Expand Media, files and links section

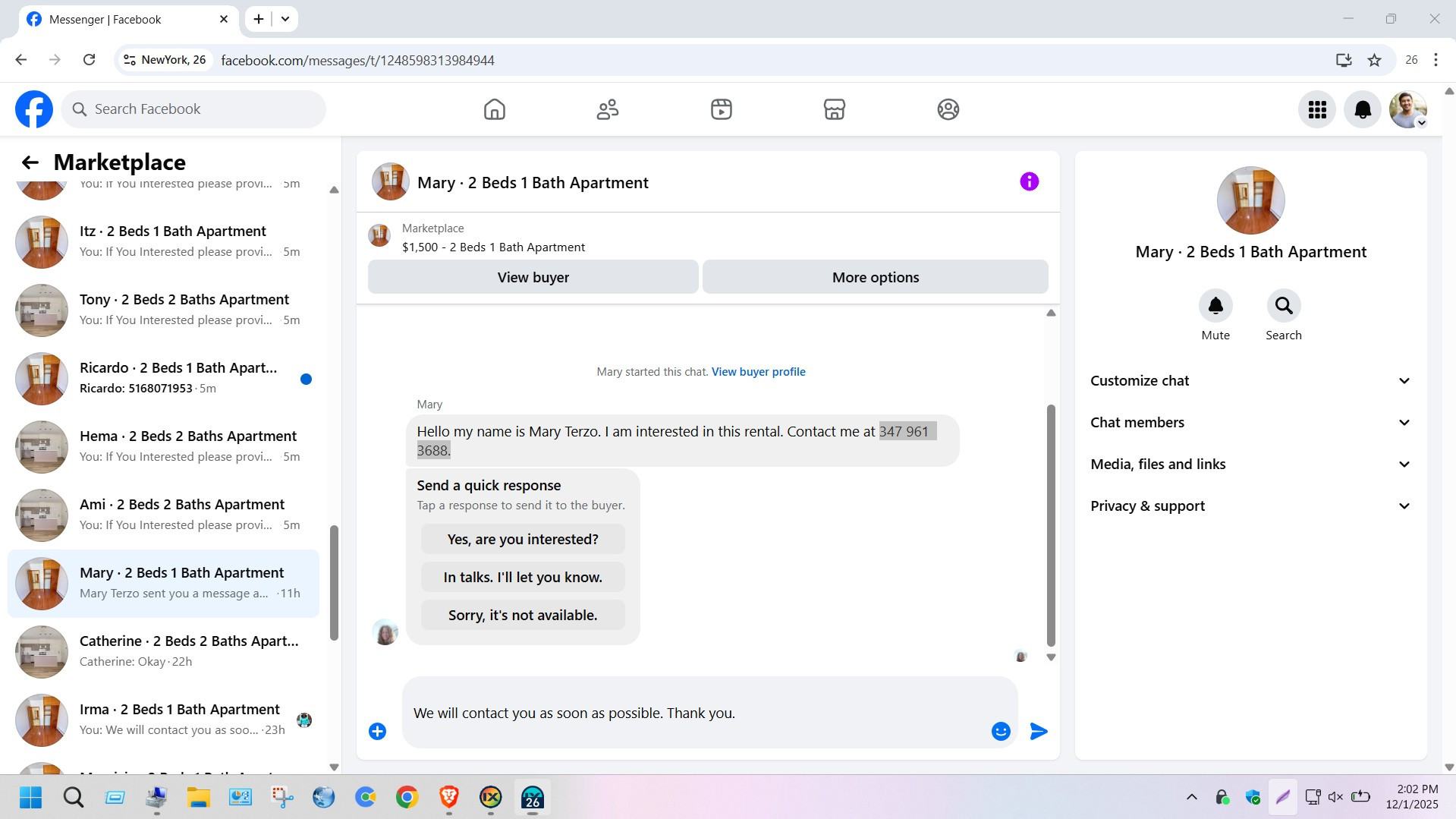point(1250,465)
